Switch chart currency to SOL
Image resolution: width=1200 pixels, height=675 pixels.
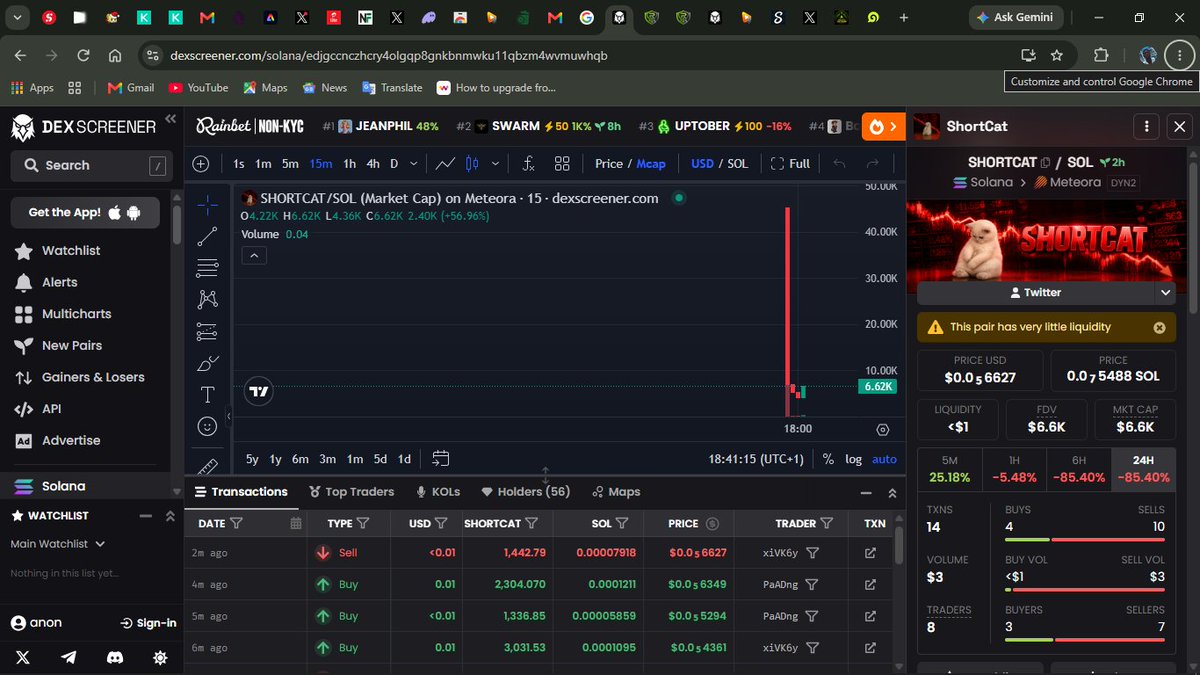(737, 163)
